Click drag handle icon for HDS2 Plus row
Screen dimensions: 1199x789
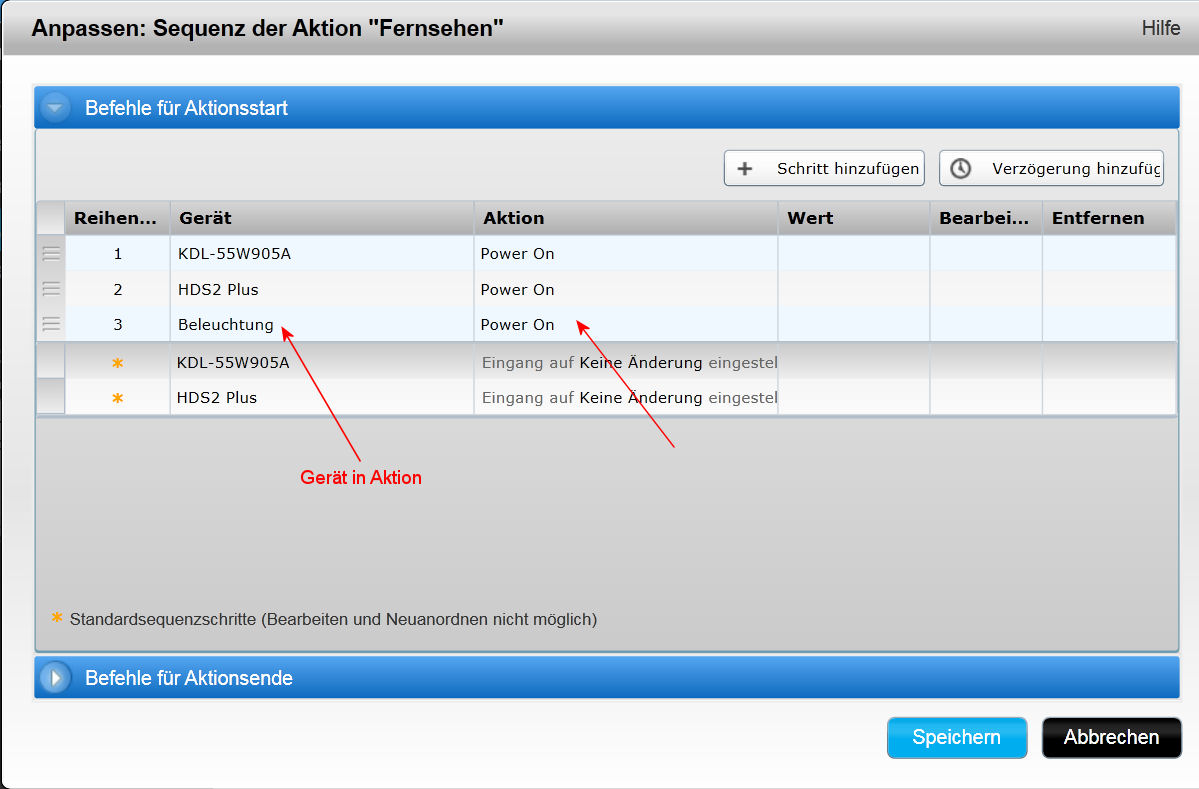tap(51, 289)
